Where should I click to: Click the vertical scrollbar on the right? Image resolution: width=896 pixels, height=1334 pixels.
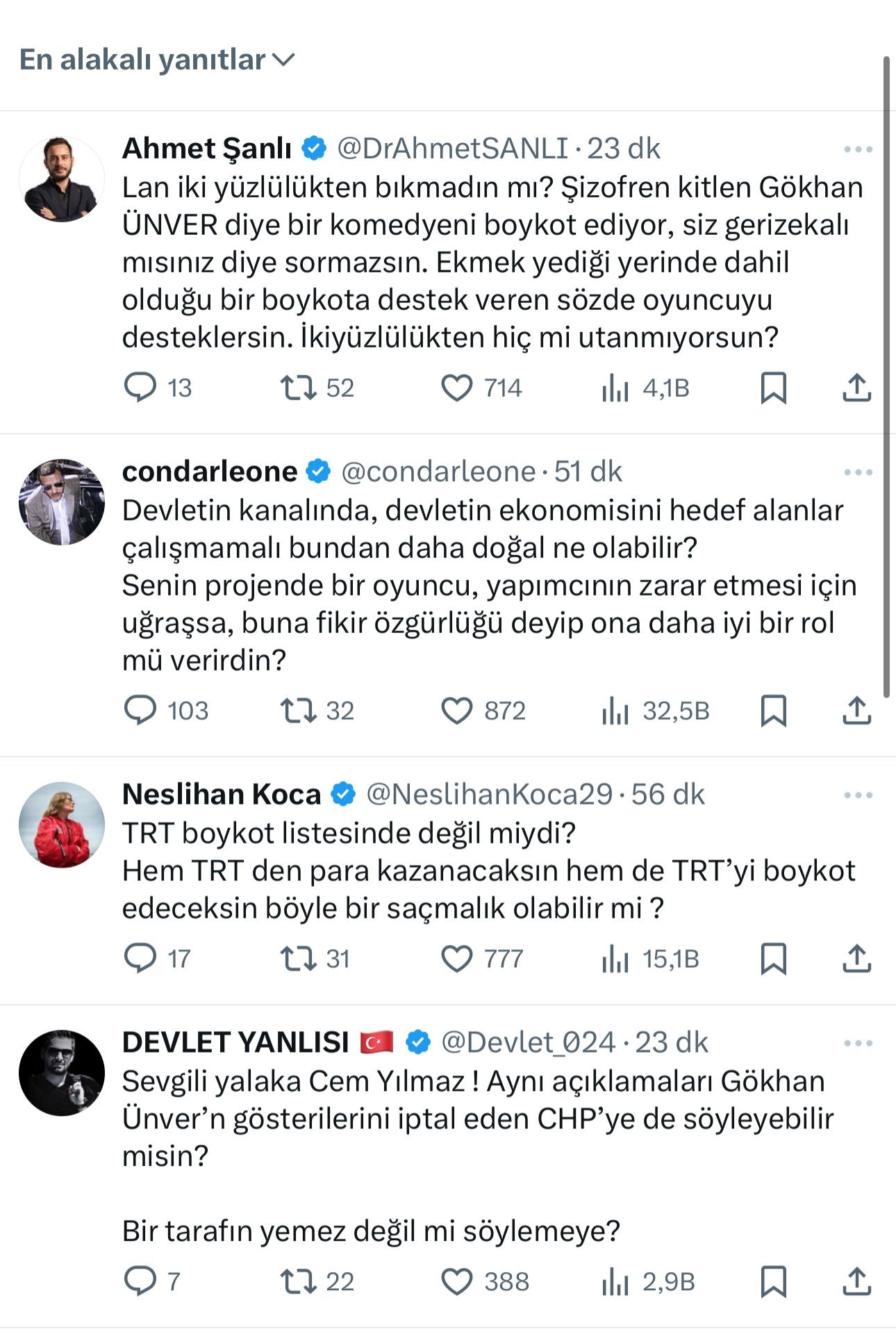886,375
